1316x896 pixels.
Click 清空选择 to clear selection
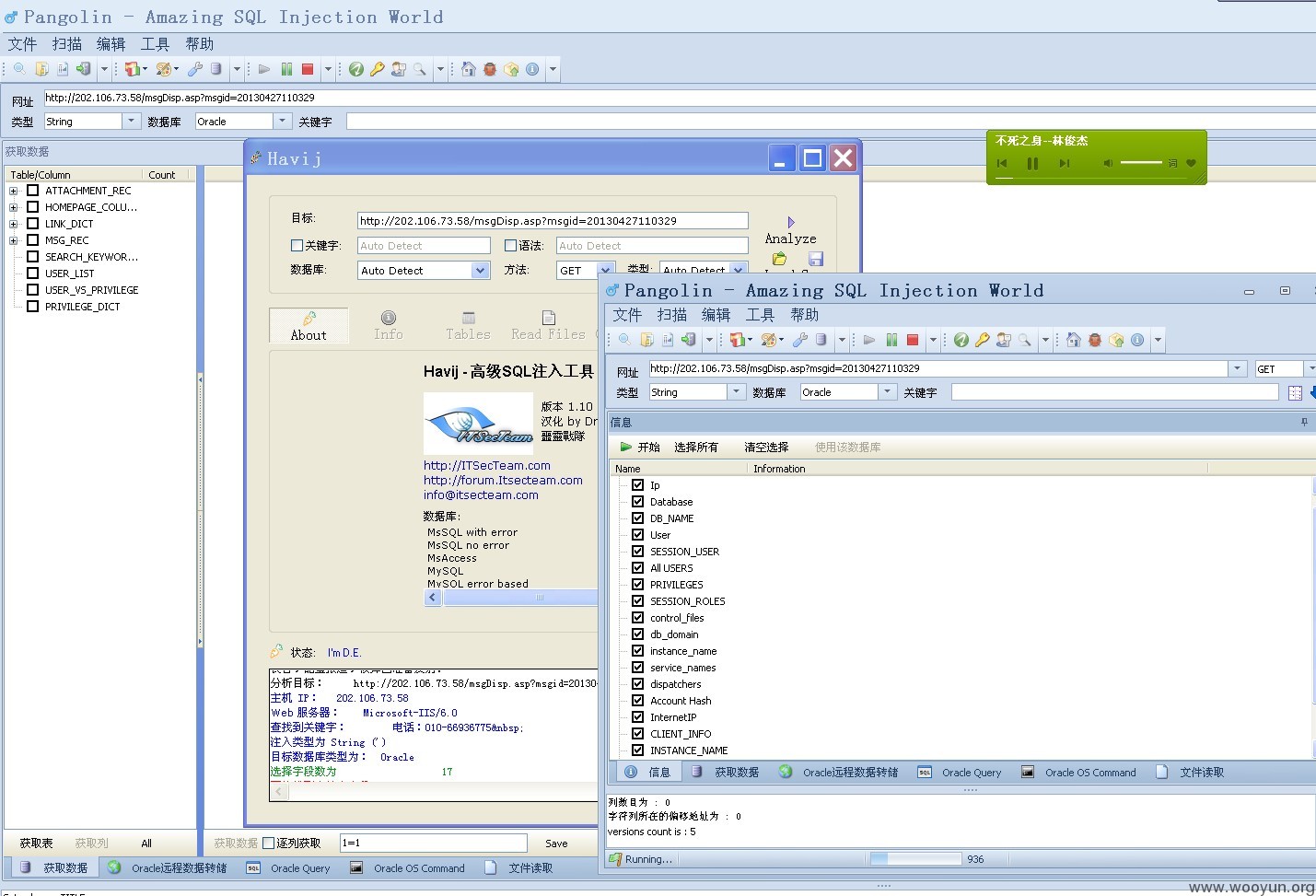pos(766,447)
